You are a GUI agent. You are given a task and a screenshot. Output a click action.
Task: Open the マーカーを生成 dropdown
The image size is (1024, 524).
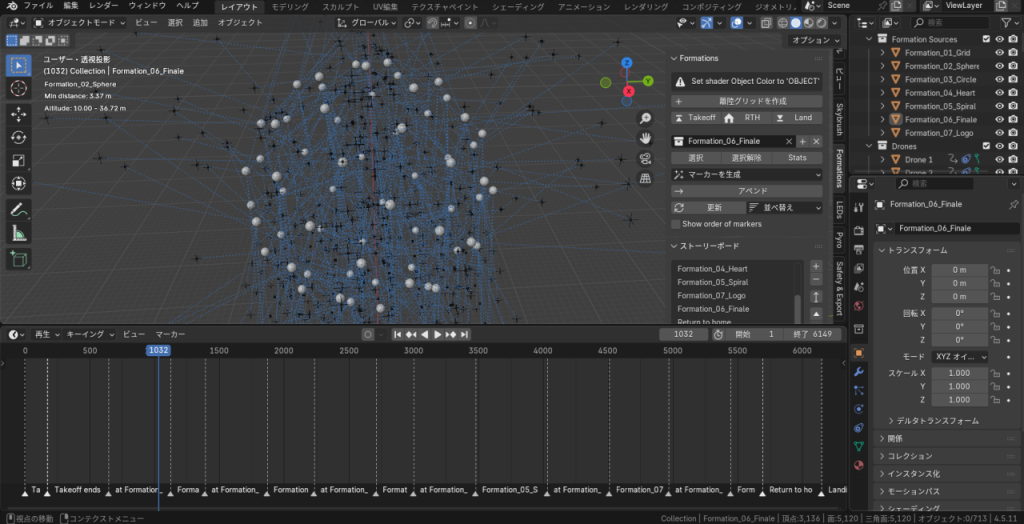pyautogui.click(x=746, y=175)
